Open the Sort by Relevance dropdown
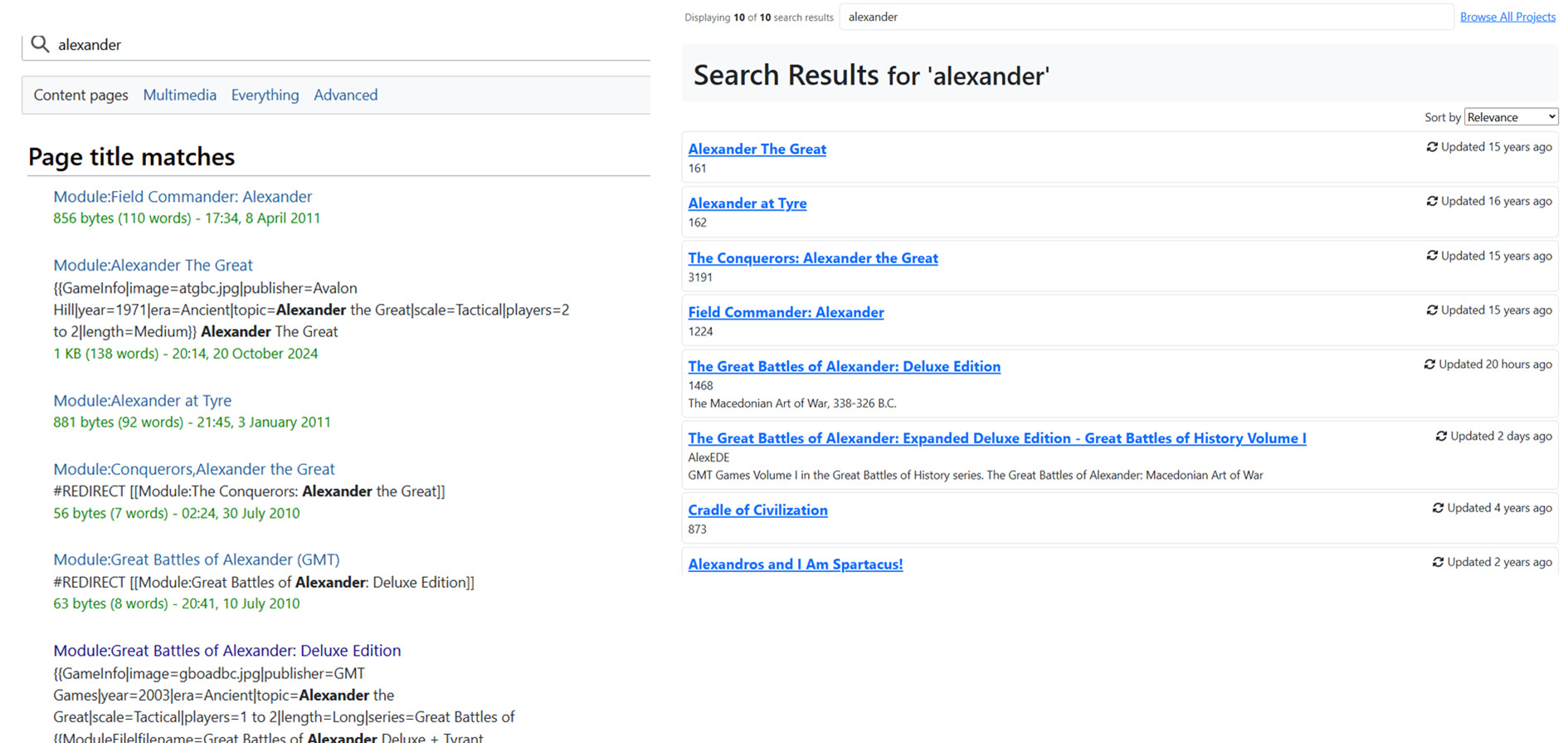Image resolution: width=1568 pixels, height=743 pixels. [1511, 117]
